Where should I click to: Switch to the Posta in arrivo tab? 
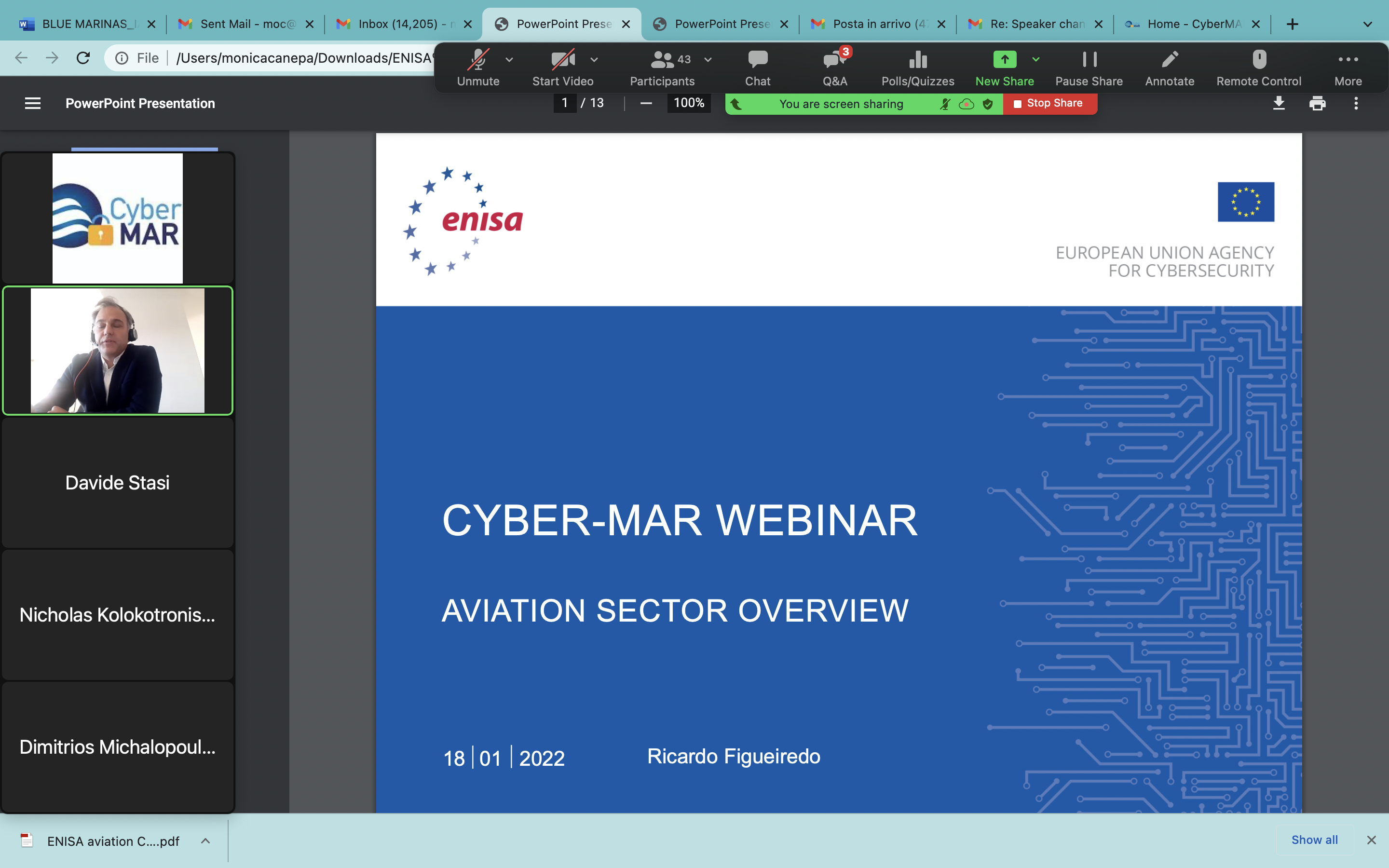[x=878, y=24]
